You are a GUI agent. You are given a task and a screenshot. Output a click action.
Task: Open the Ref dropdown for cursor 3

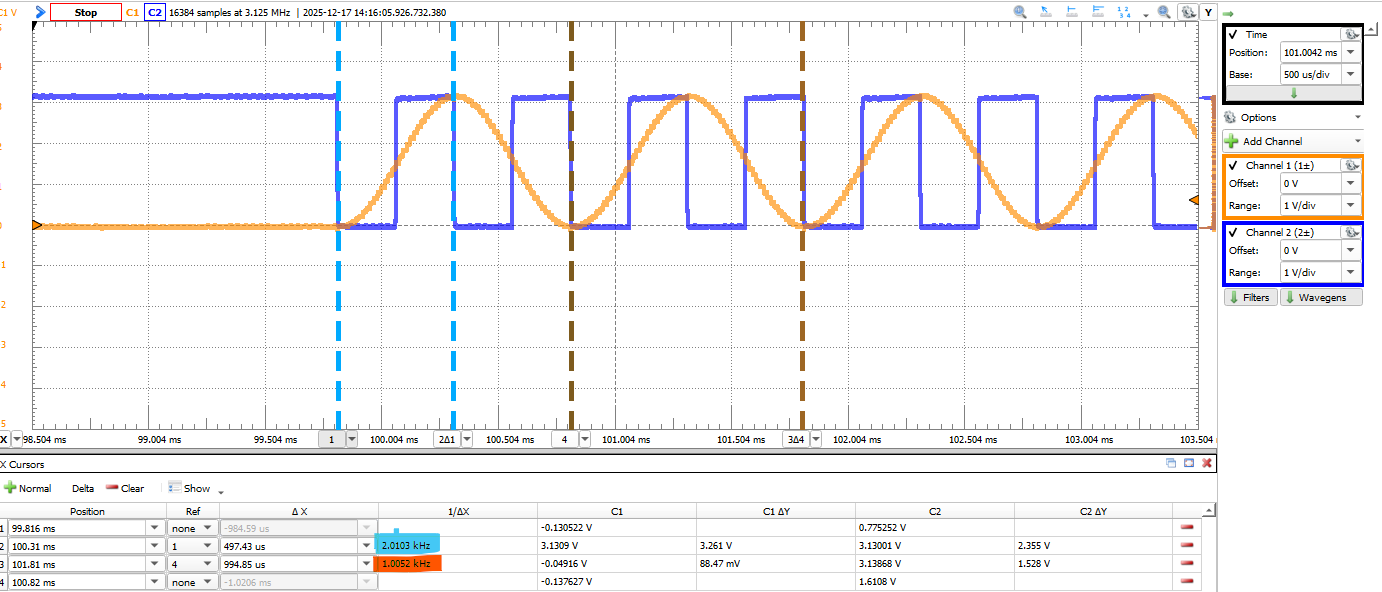(208, 564)
